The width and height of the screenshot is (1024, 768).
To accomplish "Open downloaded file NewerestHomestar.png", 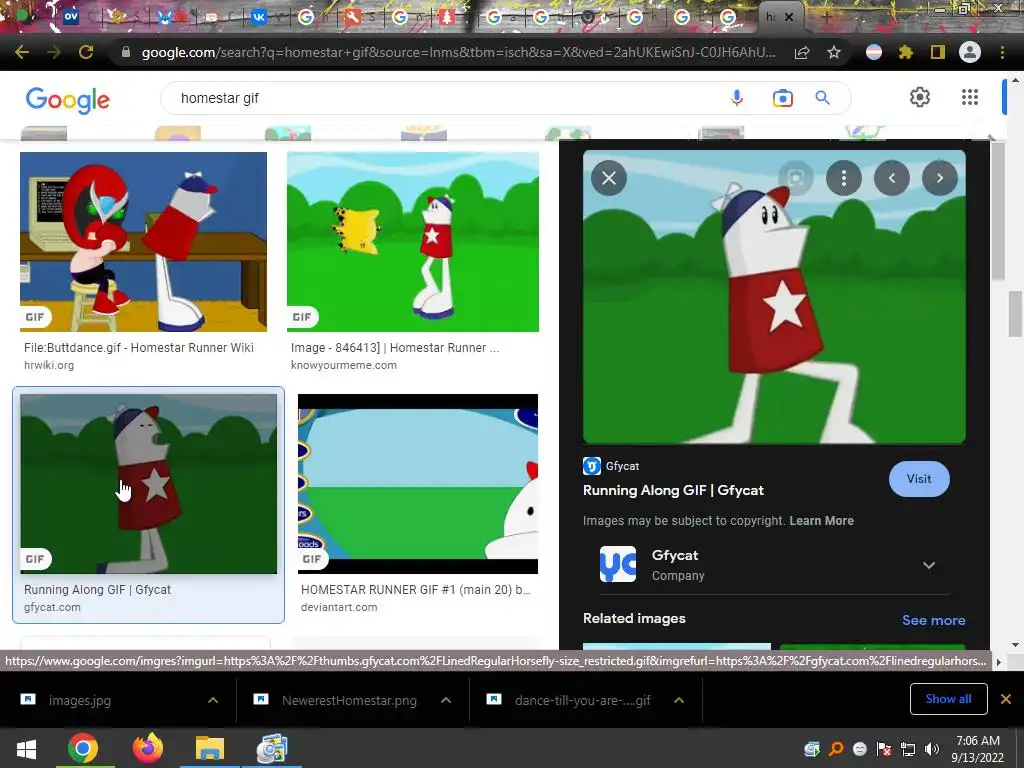I will point(349,700).
